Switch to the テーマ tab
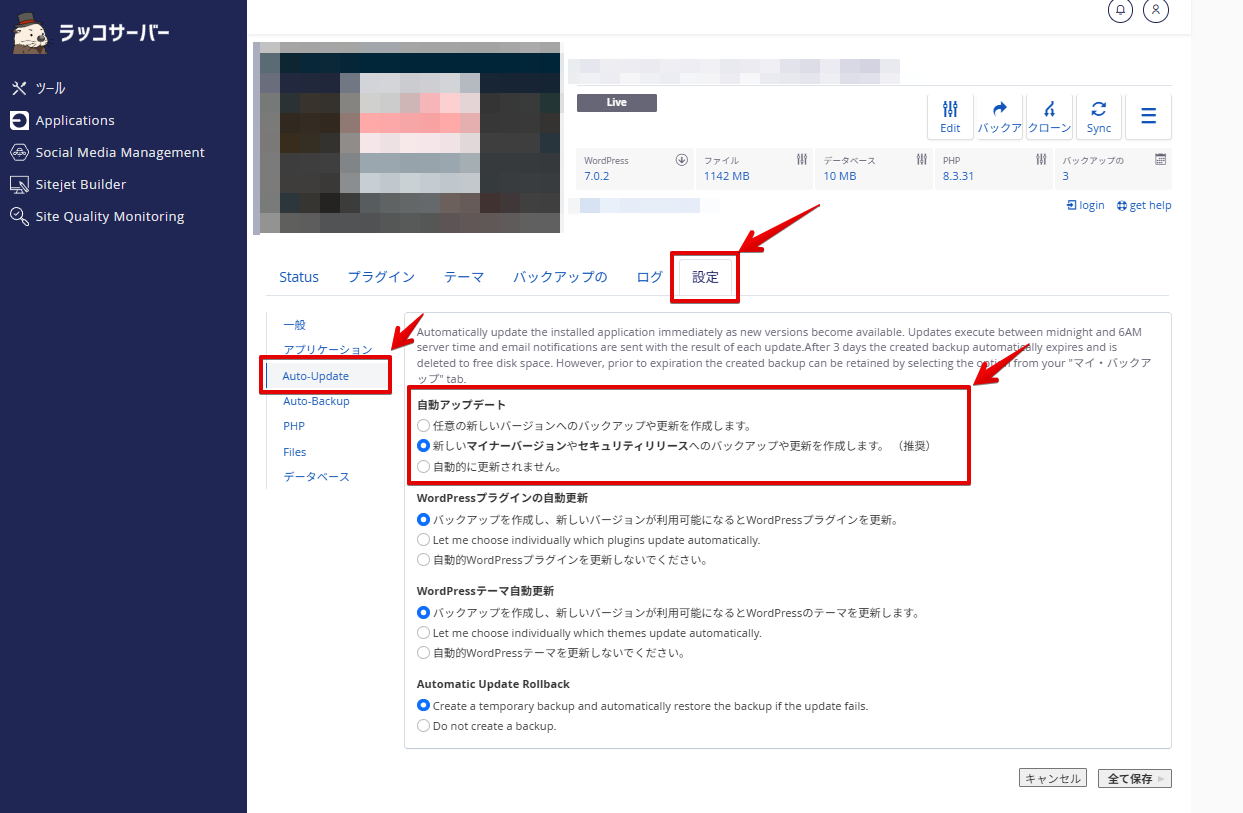Image resolution: width=1243 pixels, height=813 pixels. (464, 277)
